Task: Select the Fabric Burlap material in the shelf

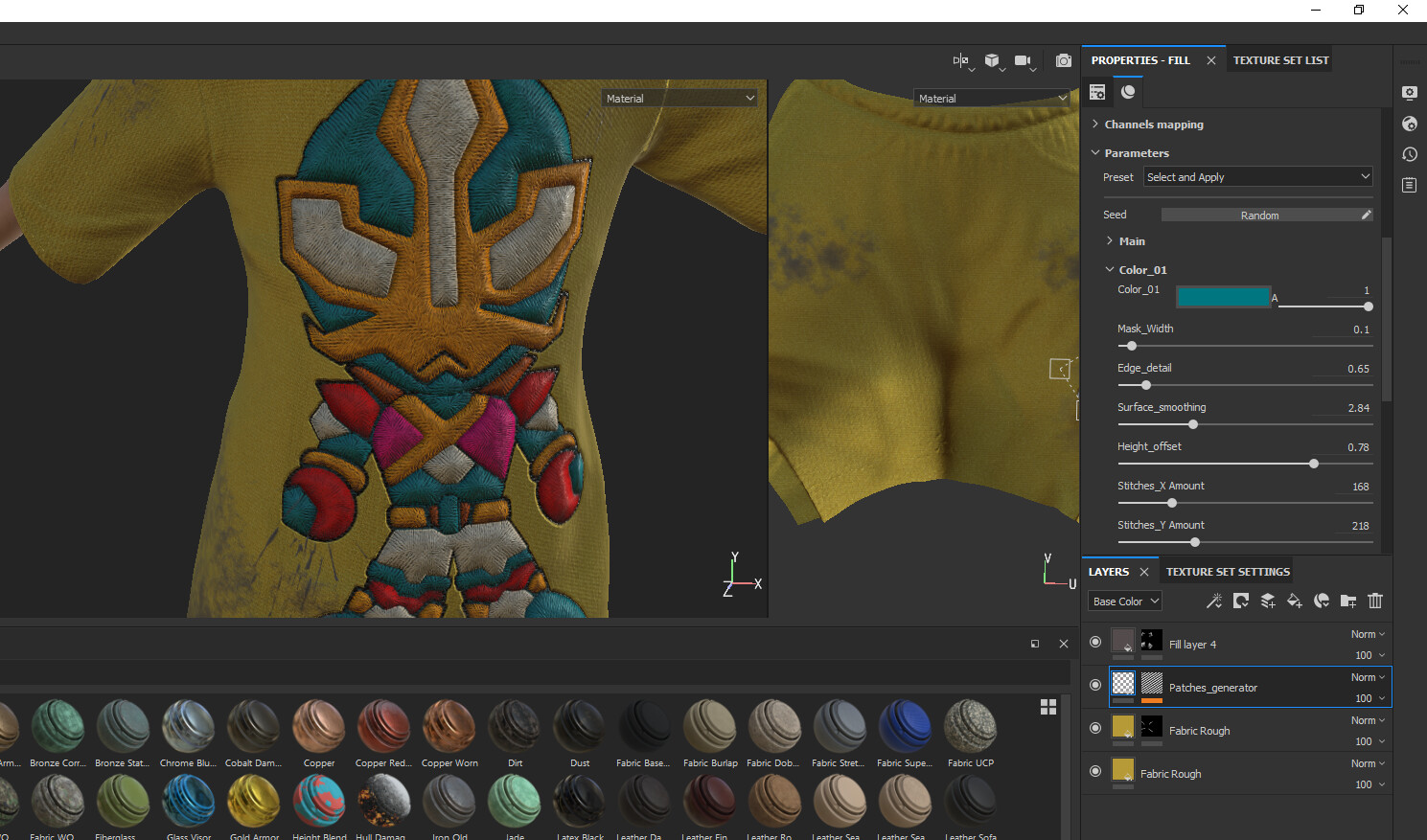Action: click(710, 733)
